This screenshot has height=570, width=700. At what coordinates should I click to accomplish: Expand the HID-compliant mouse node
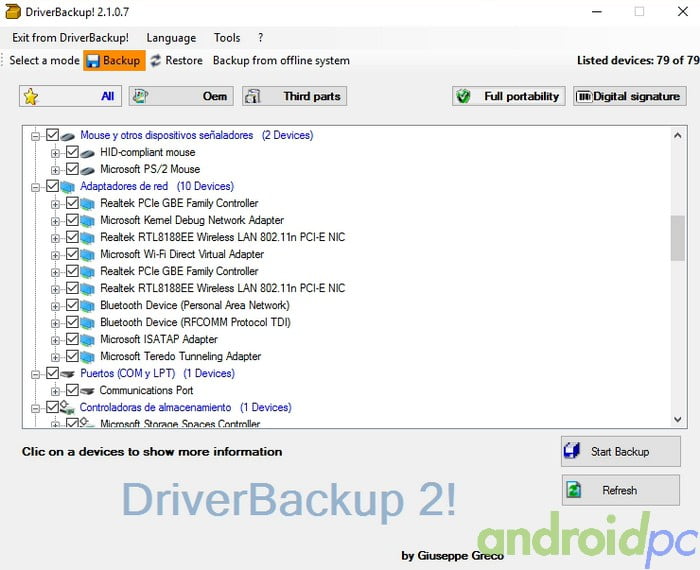click(55, 153)
